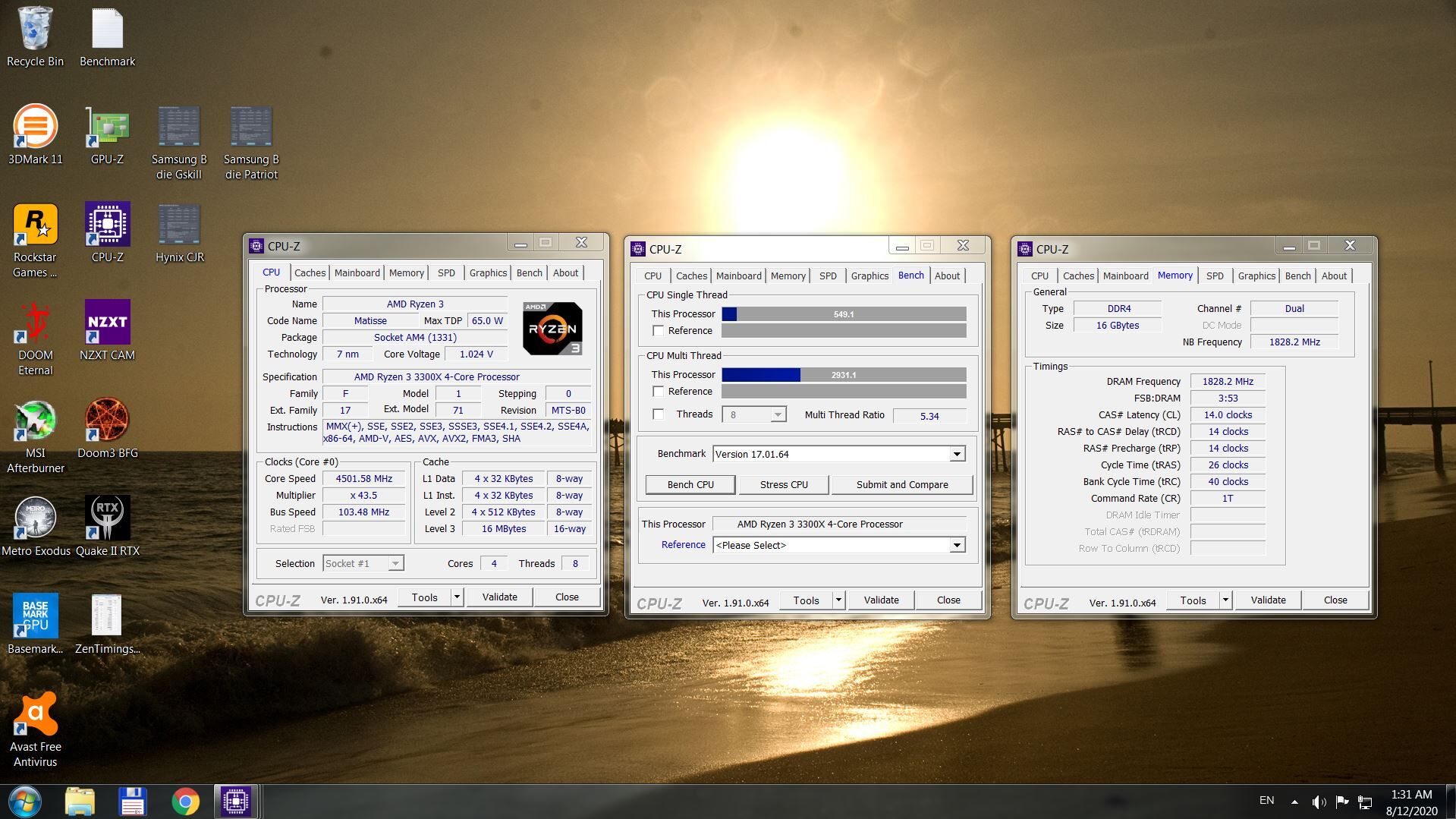Enable Reference checkbox under CPU Multi Thread
Image resolution: width=1456 pixels, height=819 pixels.
pyautogui.click(x=658, y=392)
